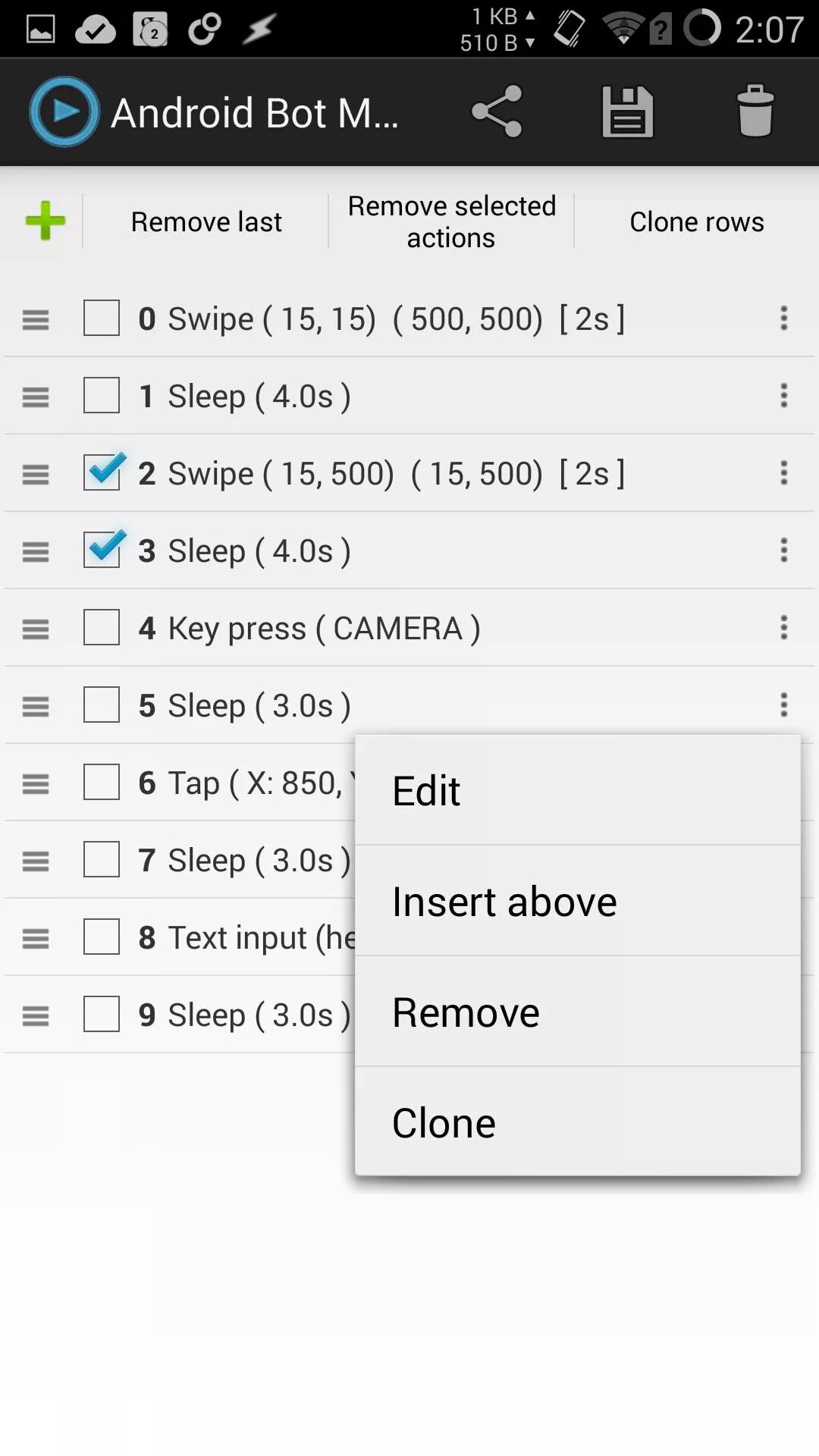Select the checkbox for Key press CAMERA
The image size is (819, 1456).
[x=102, y=628]
